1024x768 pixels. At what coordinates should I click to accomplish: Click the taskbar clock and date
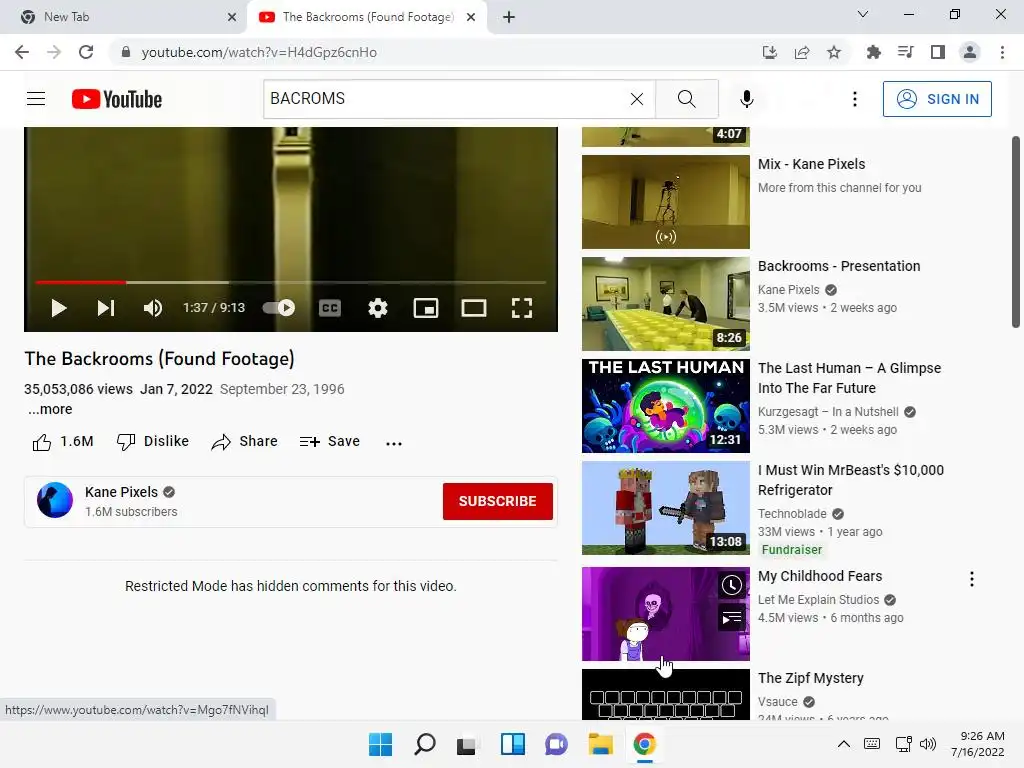(x=978, y=744)
